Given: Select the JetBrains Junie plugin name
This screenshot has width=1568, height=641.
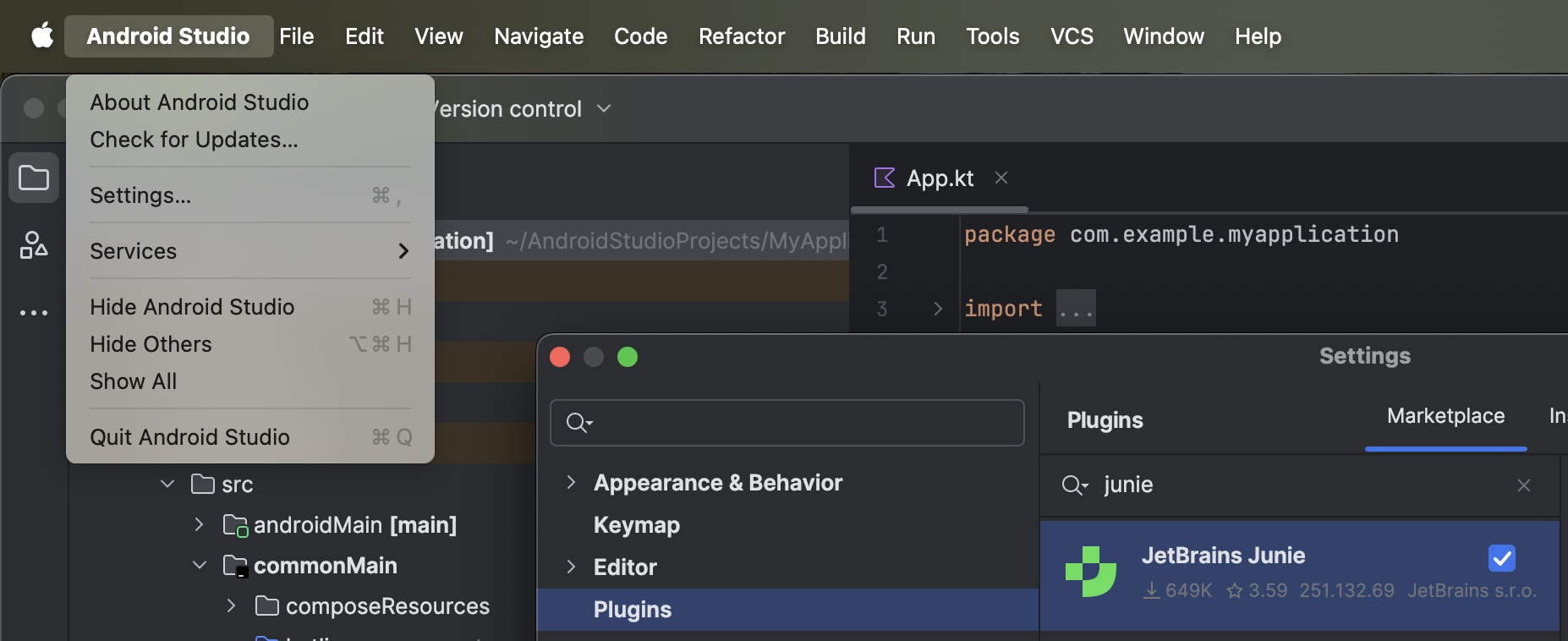Looking at the screenshot, I should pyautogui.click(x=1223, y=556).
